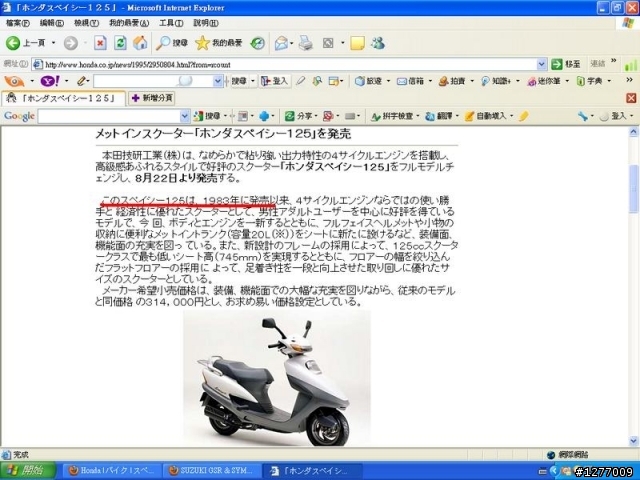Switch to Honda バイク taskbar window
The image size is (640, 480).
[111, 471]
